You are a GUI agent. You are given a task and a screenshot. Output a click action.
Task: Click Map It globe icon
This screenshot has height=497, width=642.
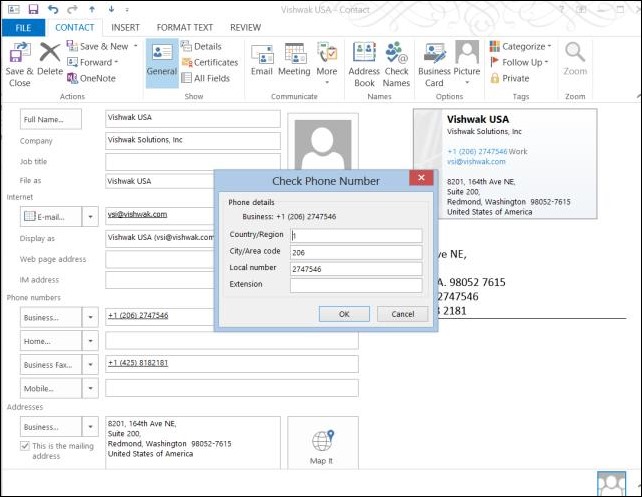pyautogui.click(x=323, y=441)
